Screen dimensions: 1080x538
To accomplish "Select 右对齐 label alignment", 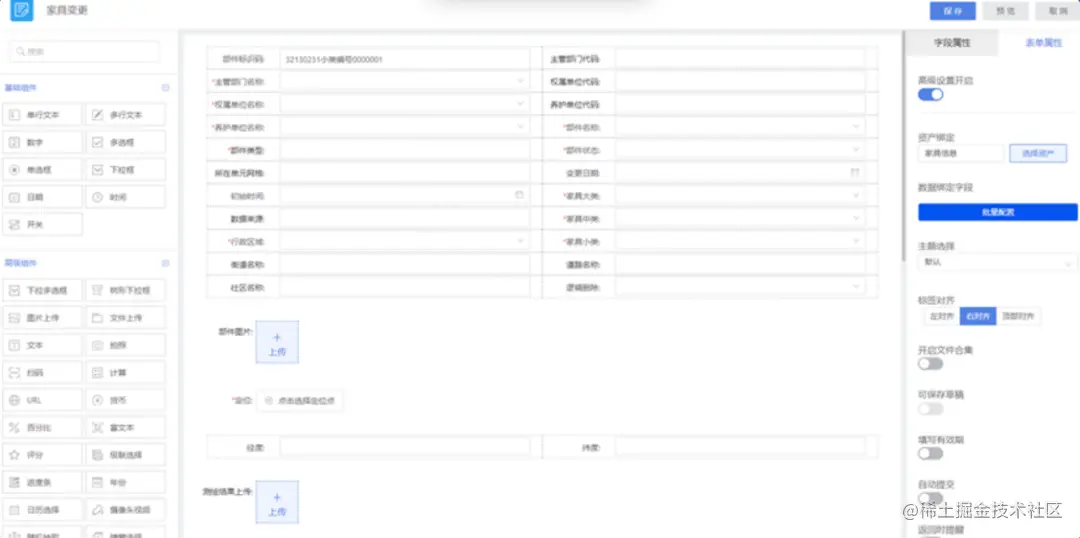I will [x=977, y=317].
